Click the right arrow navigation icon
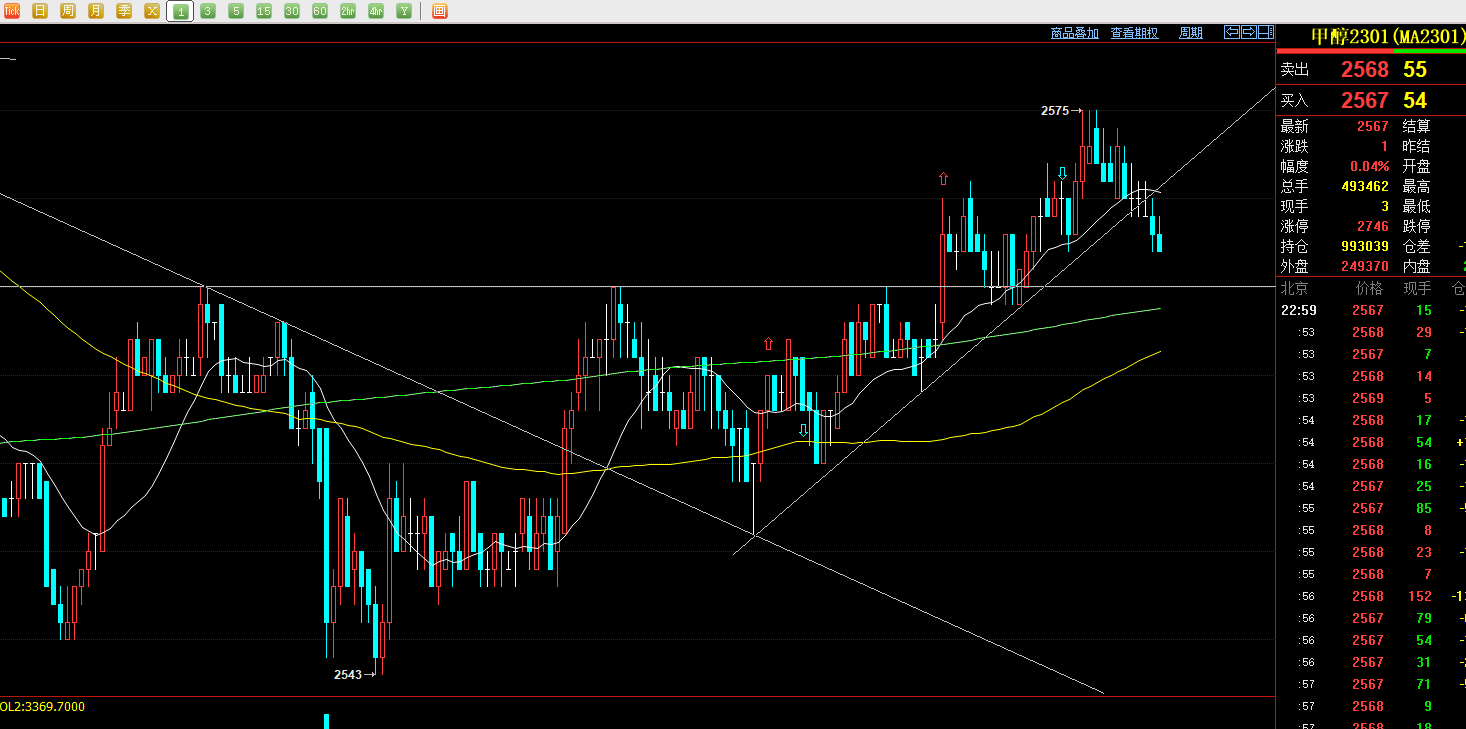Viewport: 1466px width, 729px height. 1249,32
